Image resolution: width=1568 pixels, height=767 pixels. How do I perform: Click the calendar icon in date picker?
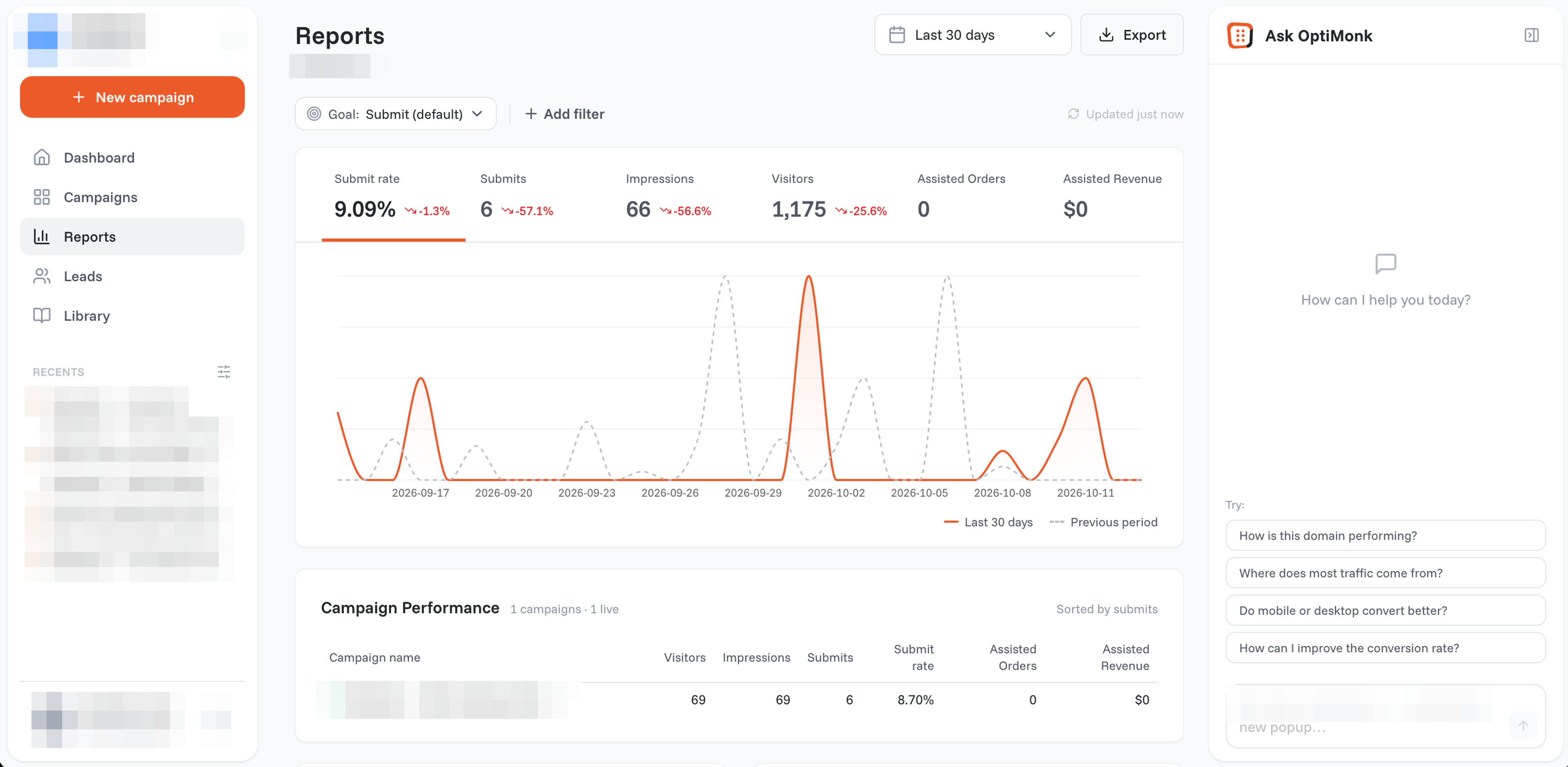(x=897, y=35)
